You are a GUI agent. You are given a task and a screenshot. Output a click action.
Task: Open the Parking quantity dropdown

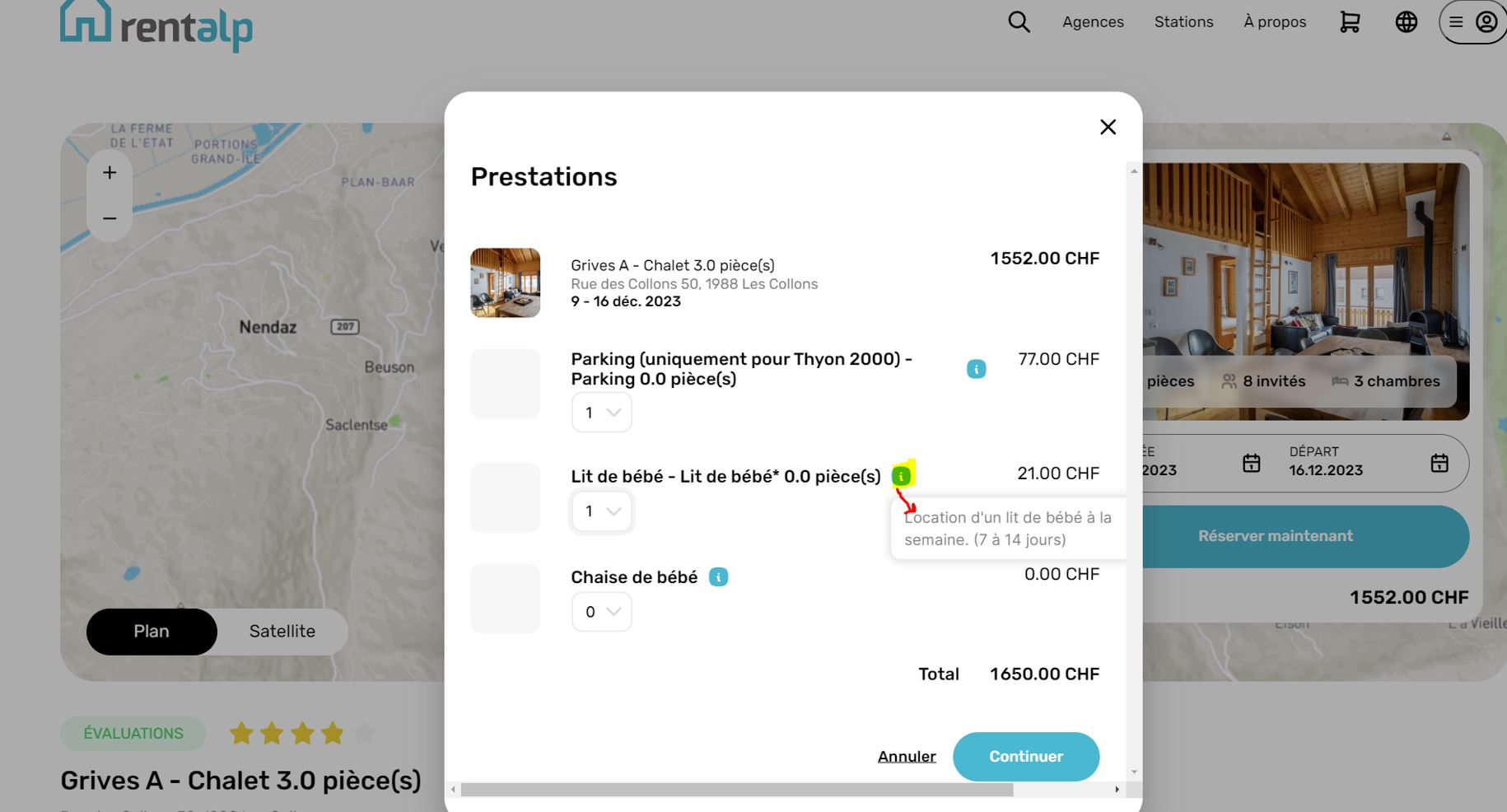(x=601, y=413)
